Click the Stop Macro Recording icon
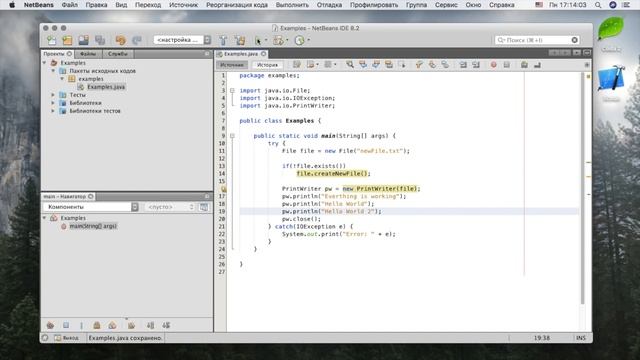The width and height of the screenshot is (640, 360). pos(507,64)
